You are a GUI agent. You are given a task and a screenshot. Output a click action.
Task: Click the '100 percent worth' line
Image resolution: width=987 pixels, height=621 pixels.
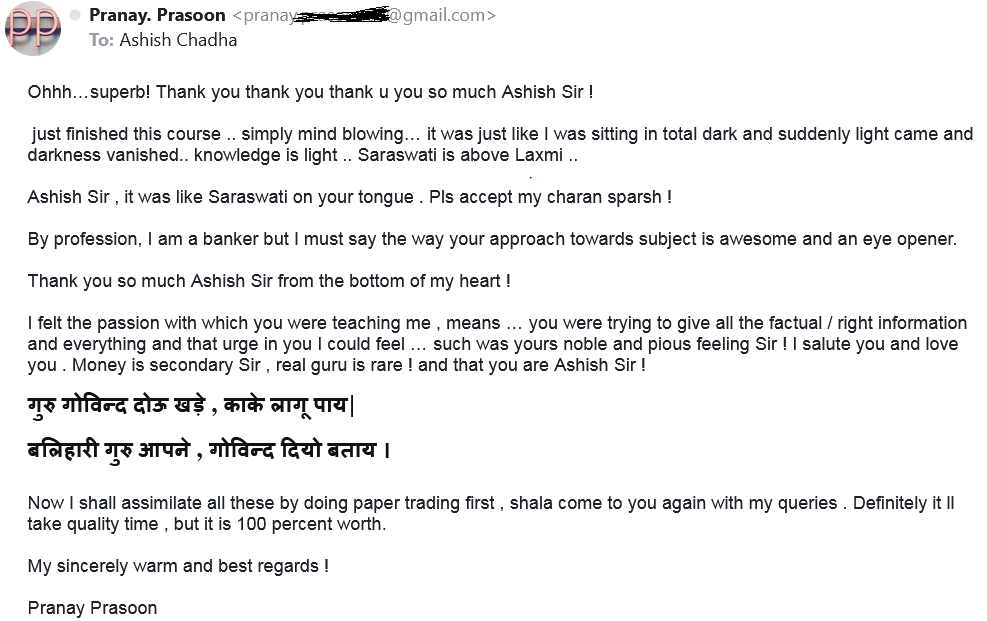206,524
